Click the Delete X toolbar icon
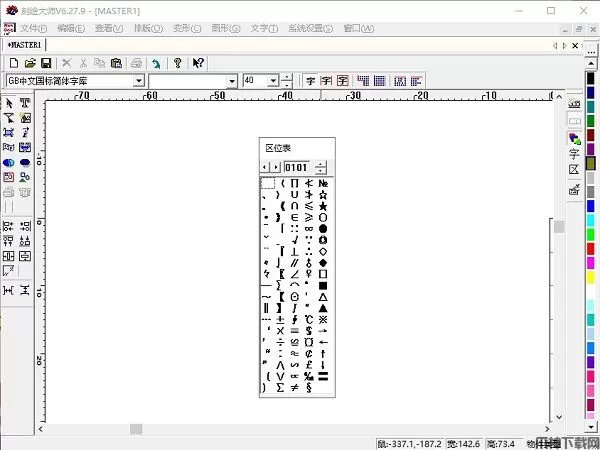This screenshot has width=600, height=450. click(67, 63)
